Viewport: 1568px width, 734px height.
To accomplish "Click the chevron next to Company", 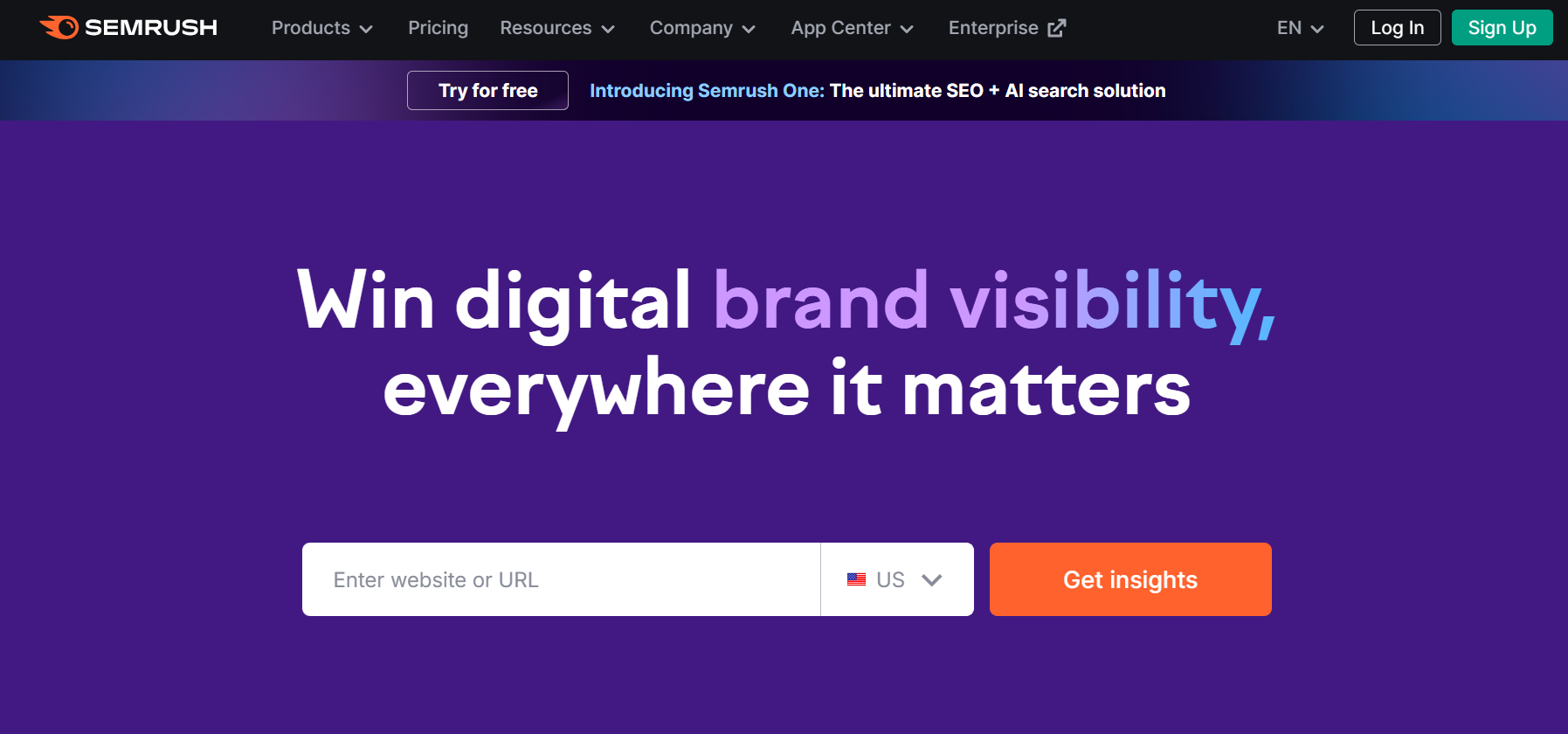I will tap(749, 29).
